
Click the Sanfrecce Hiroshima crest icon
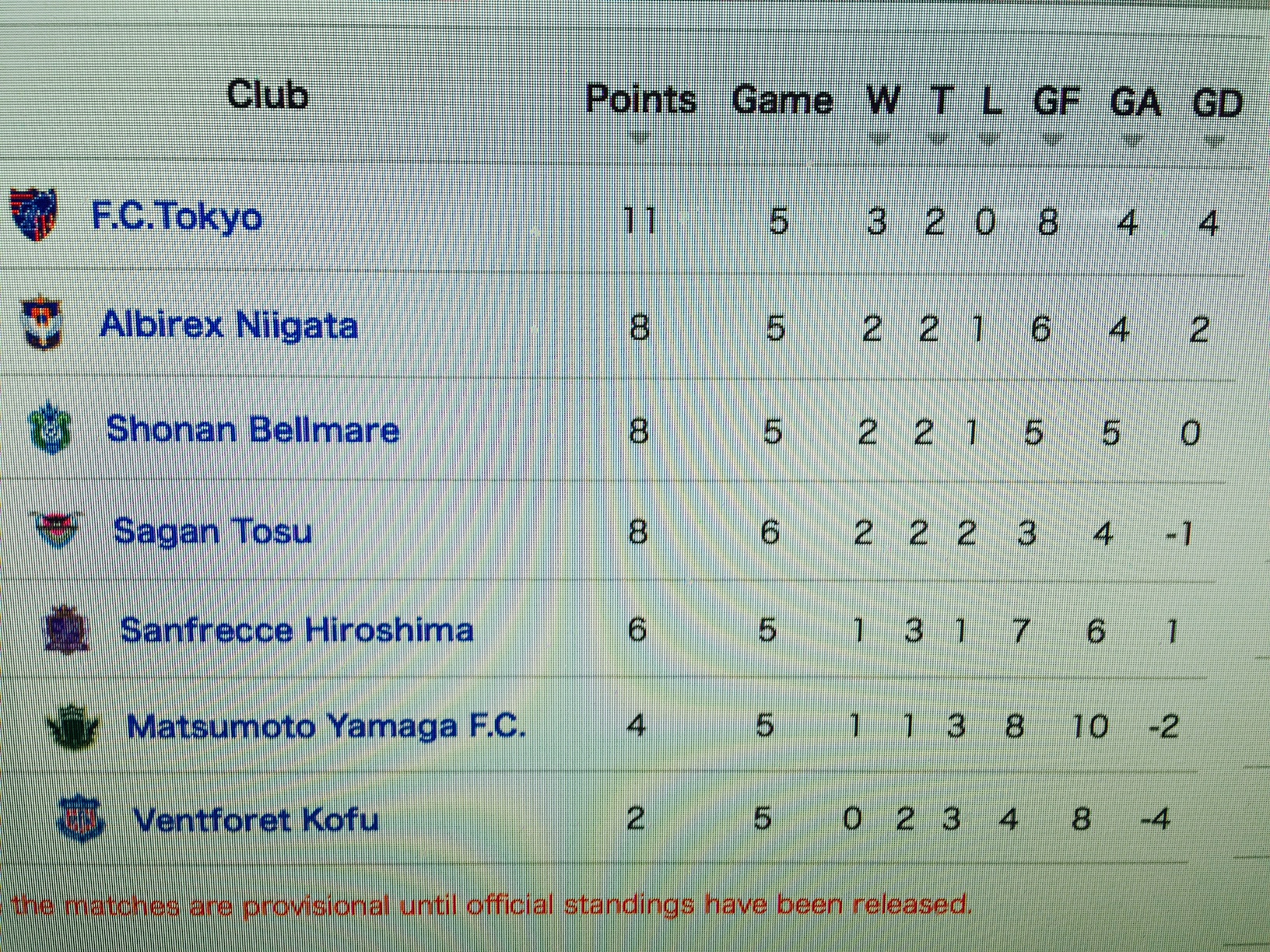[67, 628]
